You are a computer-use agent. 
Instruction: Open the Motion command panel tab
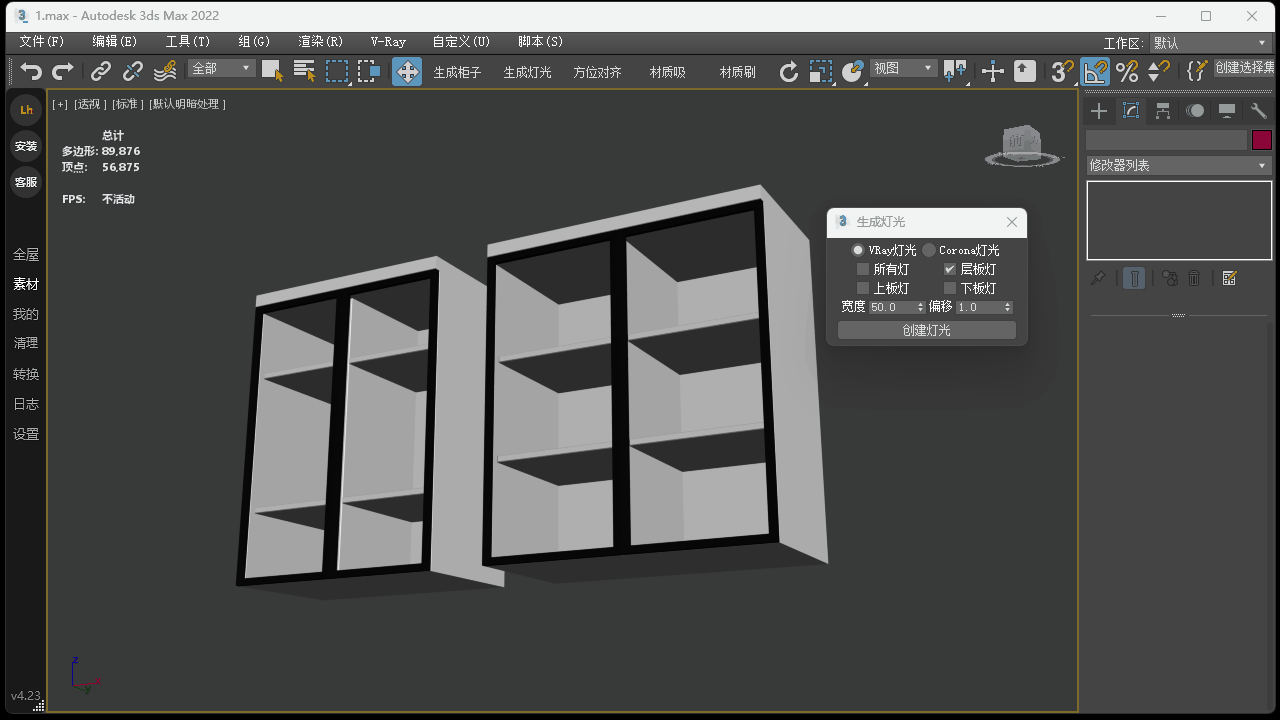point(1195,111)
